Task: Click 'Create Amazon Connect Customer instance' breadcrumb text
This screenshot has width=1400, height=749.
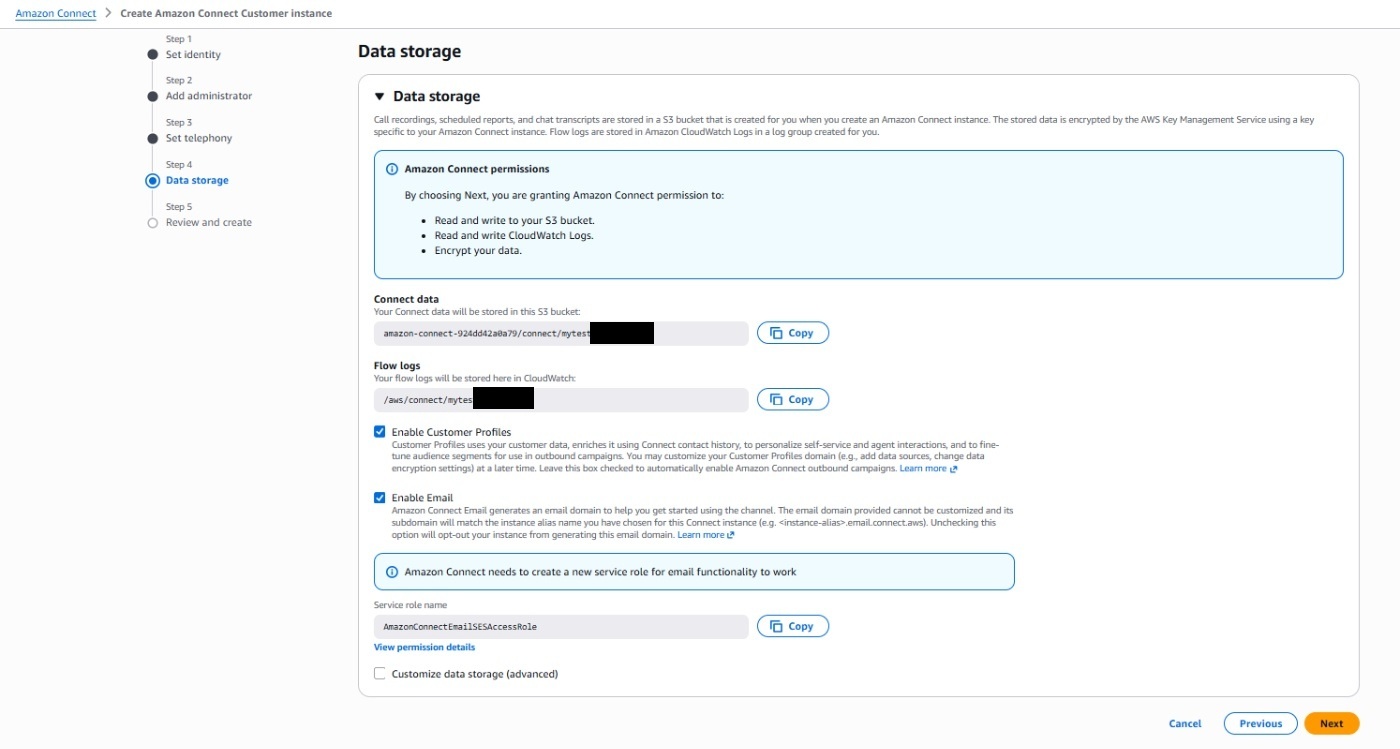Action: point(226,14)
